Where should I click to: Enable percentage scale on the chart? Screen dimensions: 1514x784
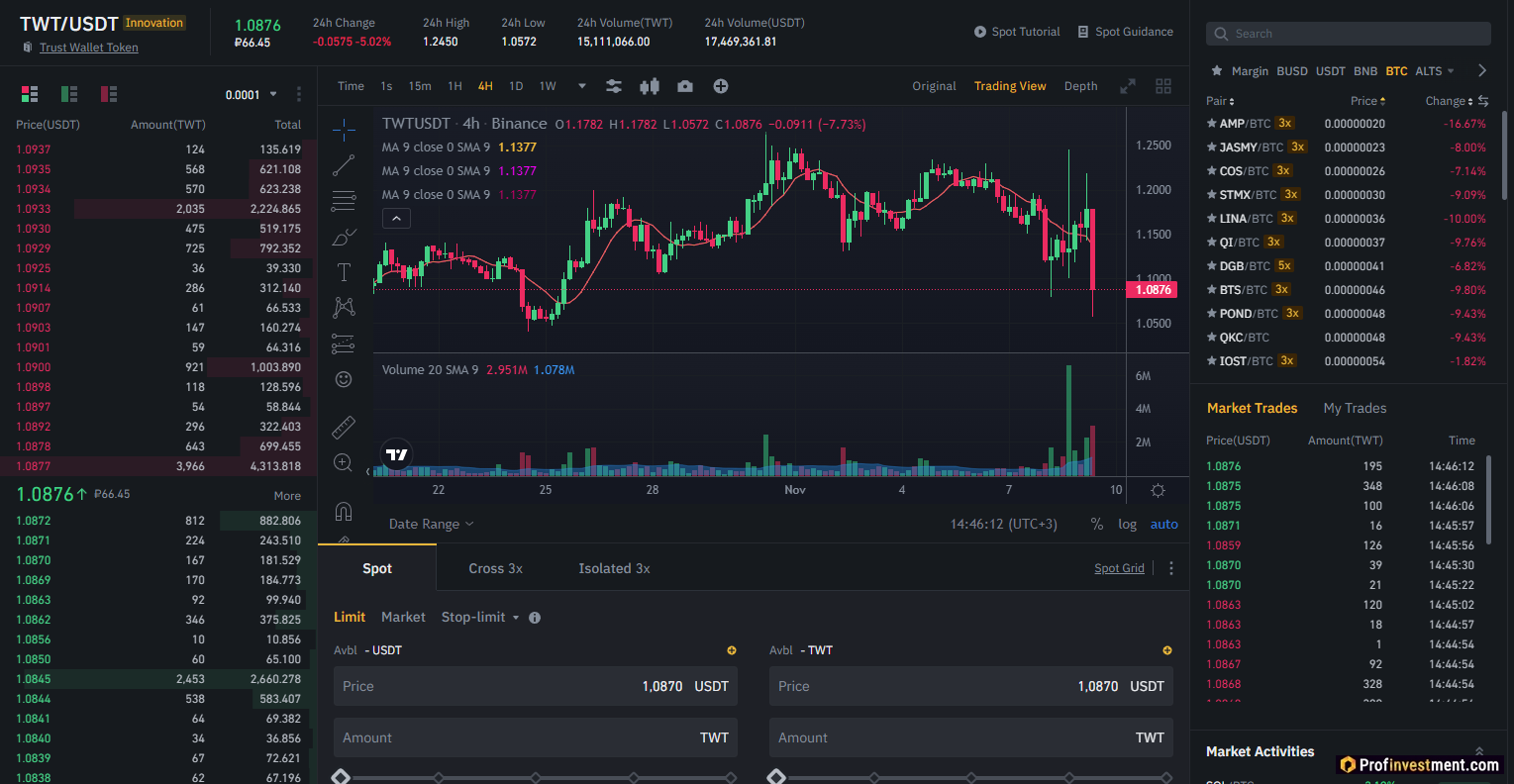click(x=1096, y=524)
